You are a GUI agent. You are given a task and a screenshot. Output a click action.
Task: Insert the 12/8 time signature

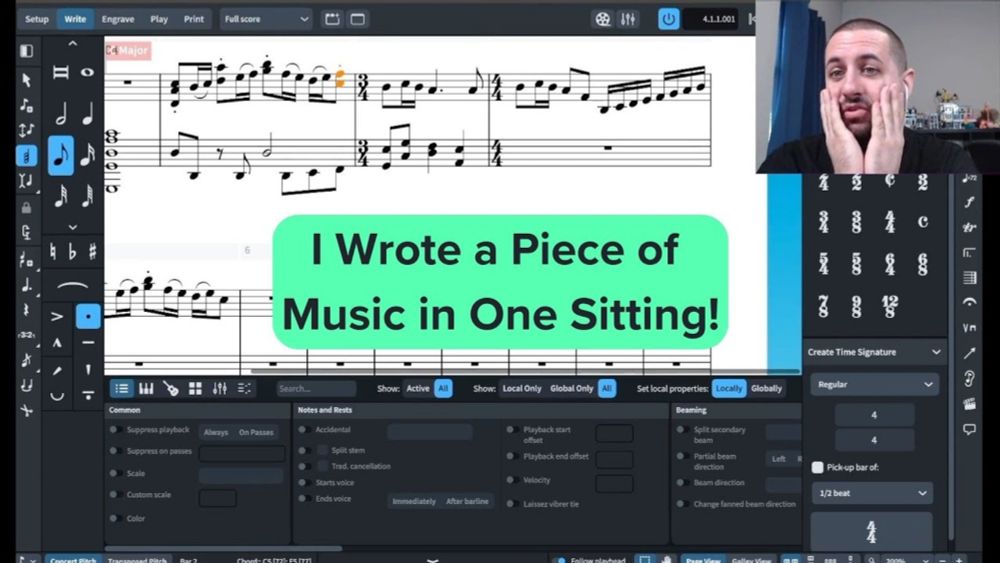890,307
